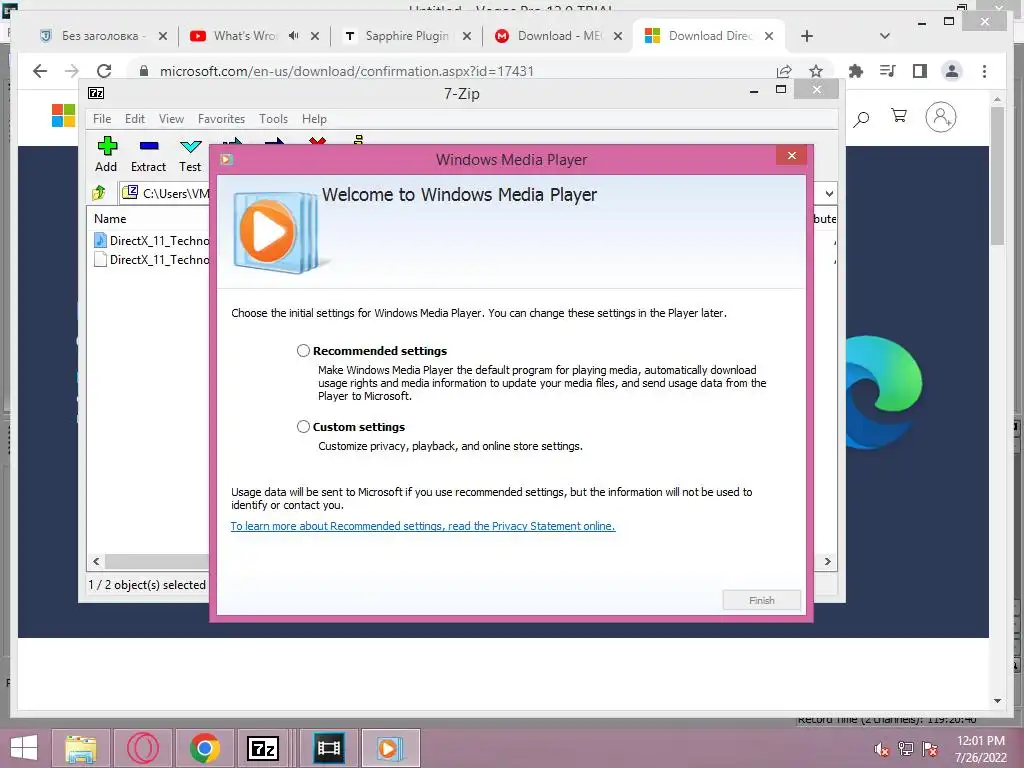The width and height of the screenshot is (1024, 768).
Task: Open File Explorer from the taskbar
Action: [x=80, y=748]
